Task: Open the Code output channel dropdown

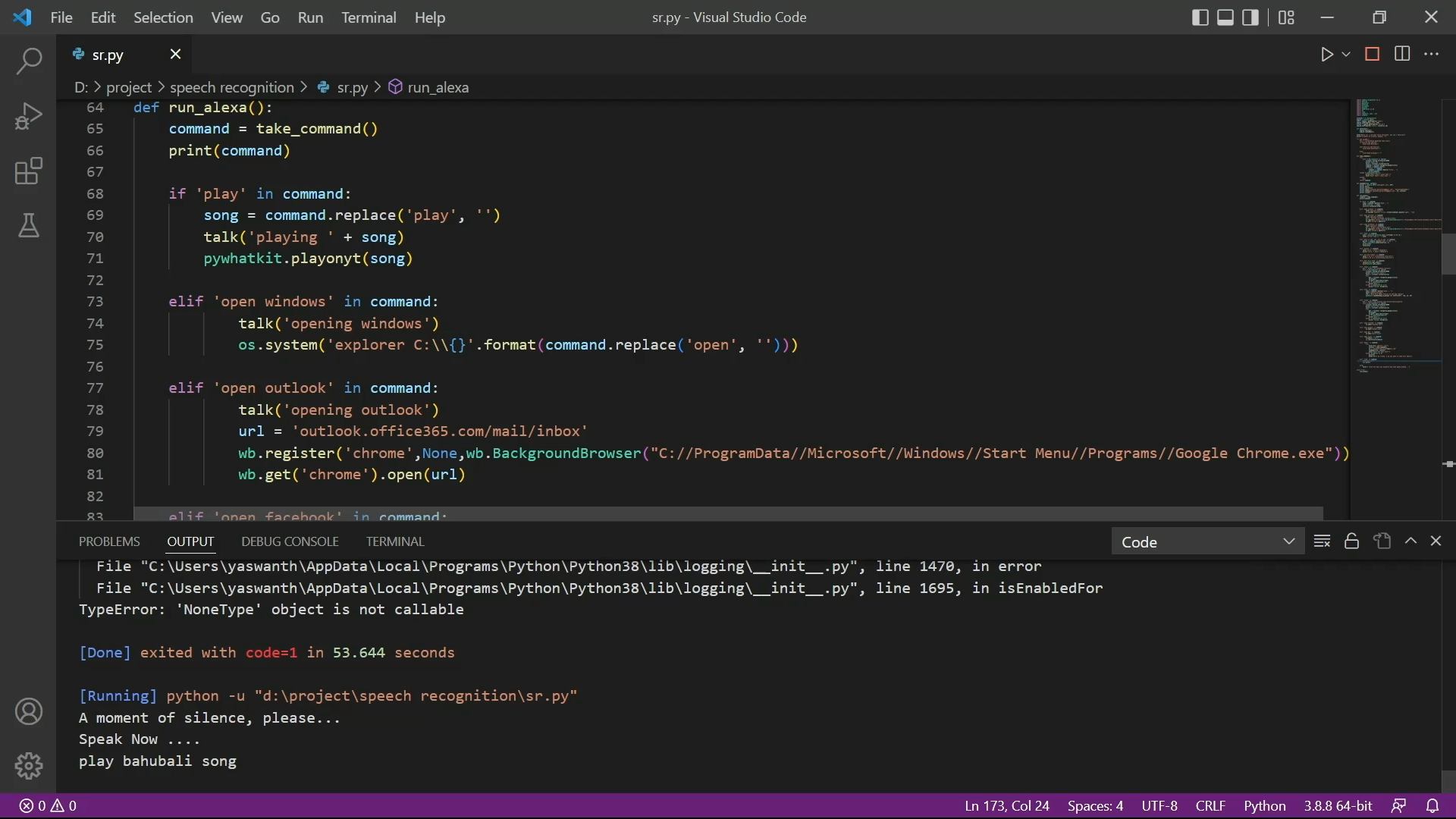Action: 1207,541
